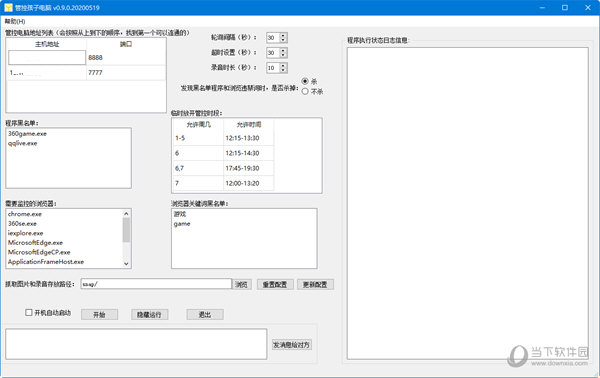This screenshot has width=600, height=378.
Task: Select chrome.exe in monitored browsers list
Action: click(25, 214)
